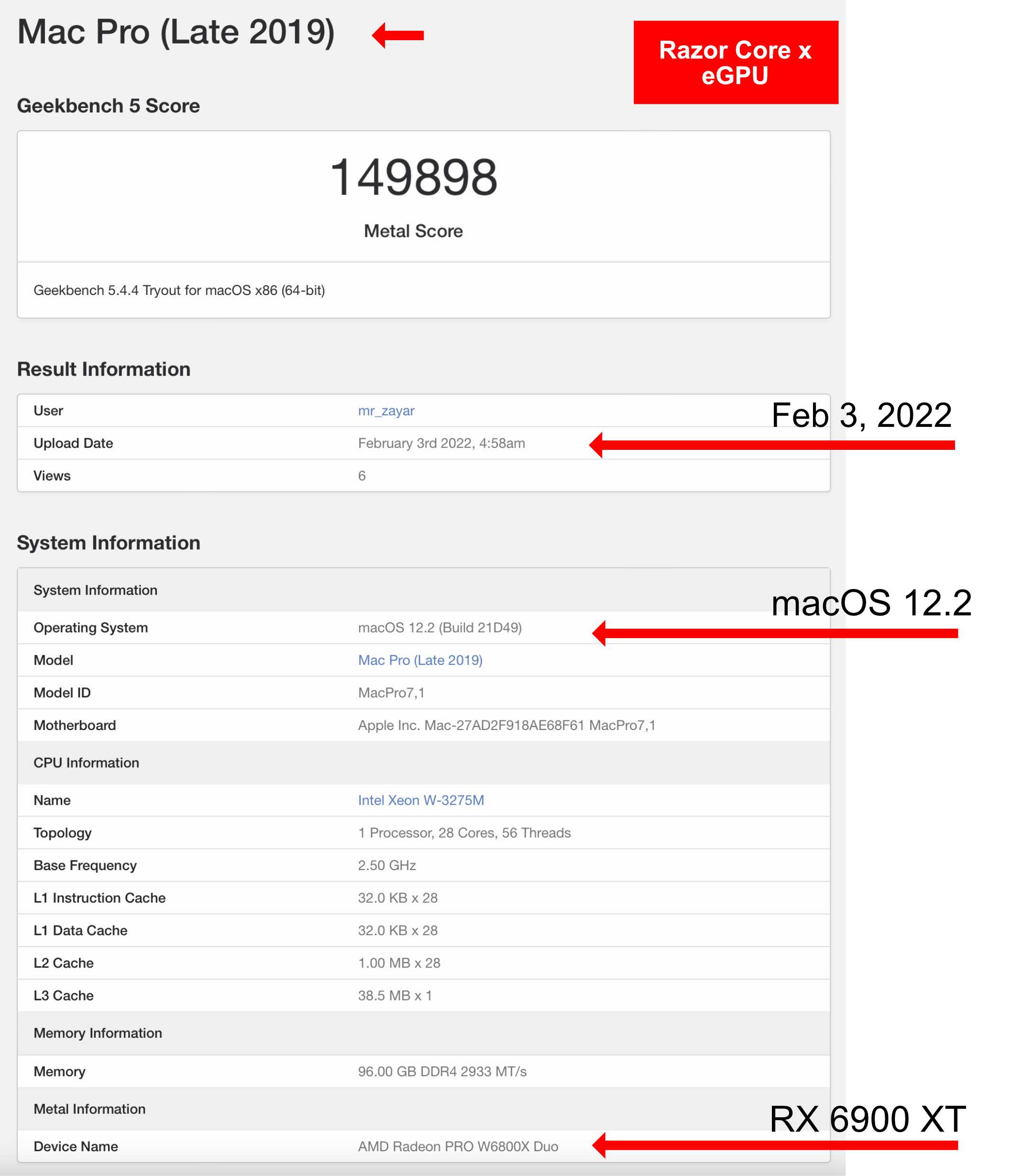Click the red Razor Core x eGPU label

tap(735, 63)
